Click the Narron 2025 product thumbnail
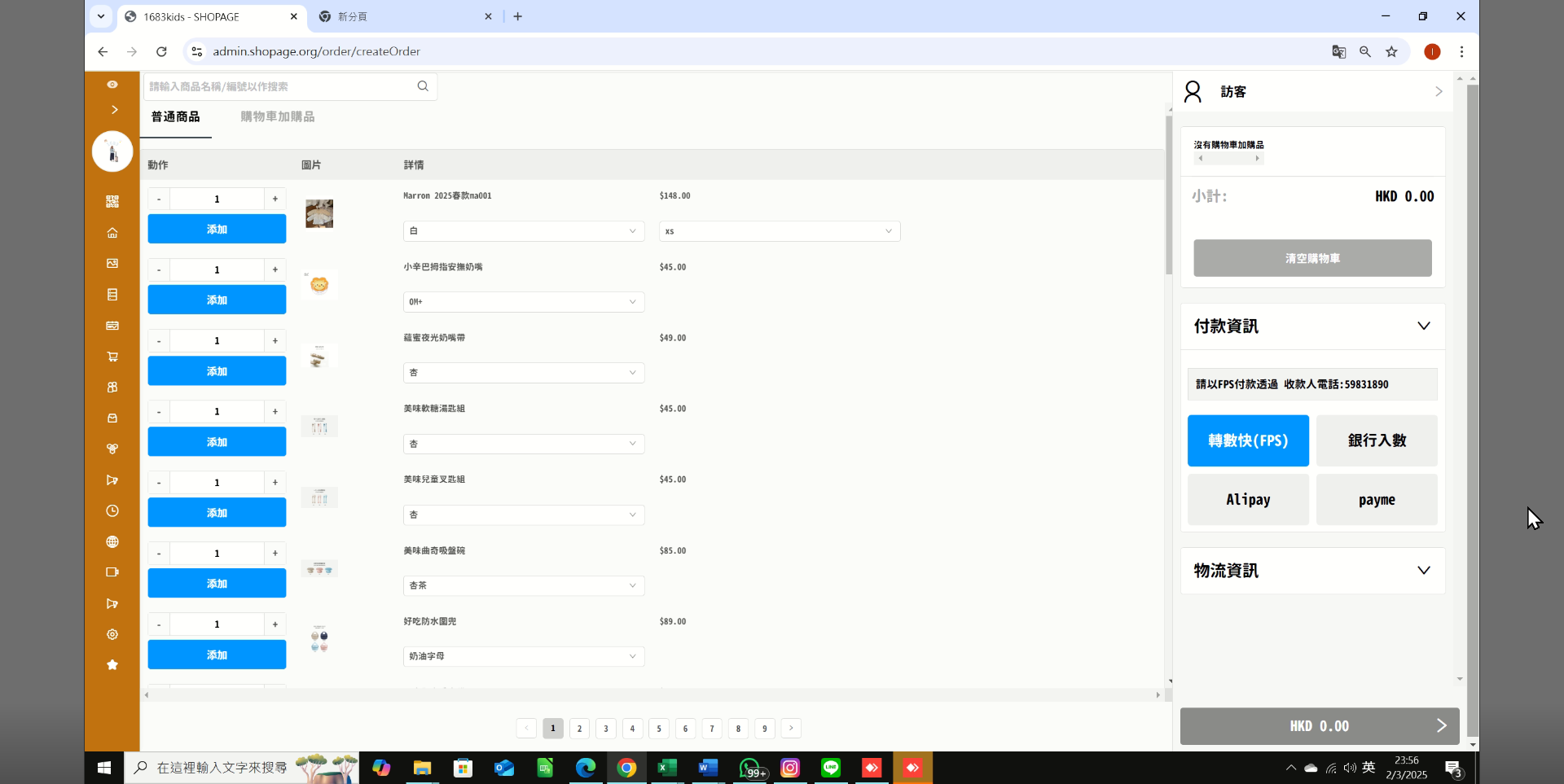 [x=319, y=214]
